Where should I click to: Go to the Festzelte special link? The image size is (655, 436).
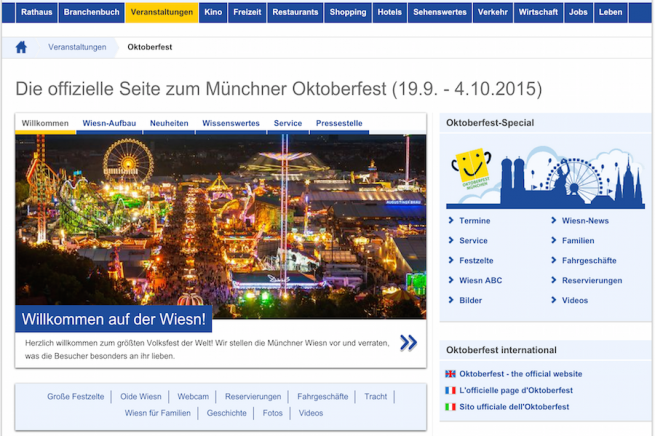pos(476,261)
